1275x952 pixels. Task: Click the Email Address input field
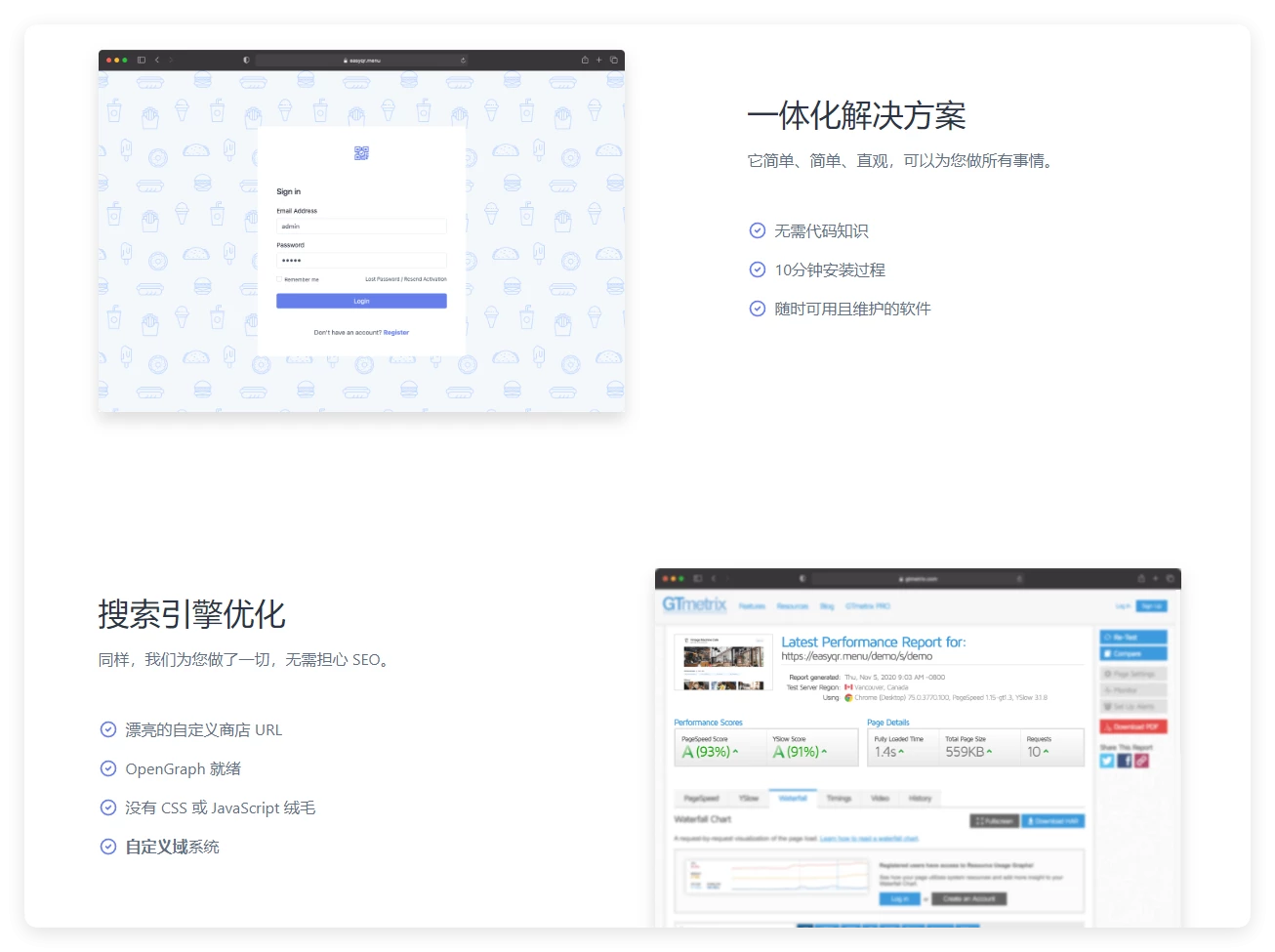click(x=361, y=226)
